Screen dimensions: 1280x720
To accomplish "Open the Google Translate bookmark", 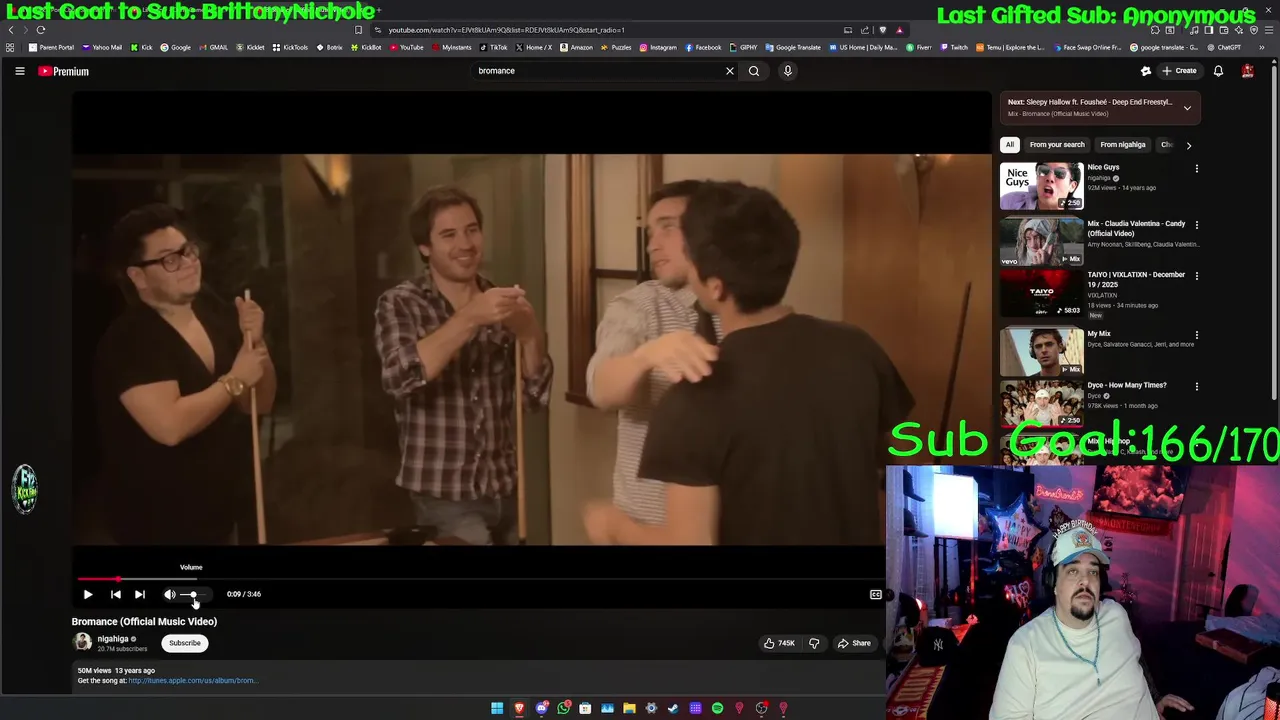I will 793,47.
